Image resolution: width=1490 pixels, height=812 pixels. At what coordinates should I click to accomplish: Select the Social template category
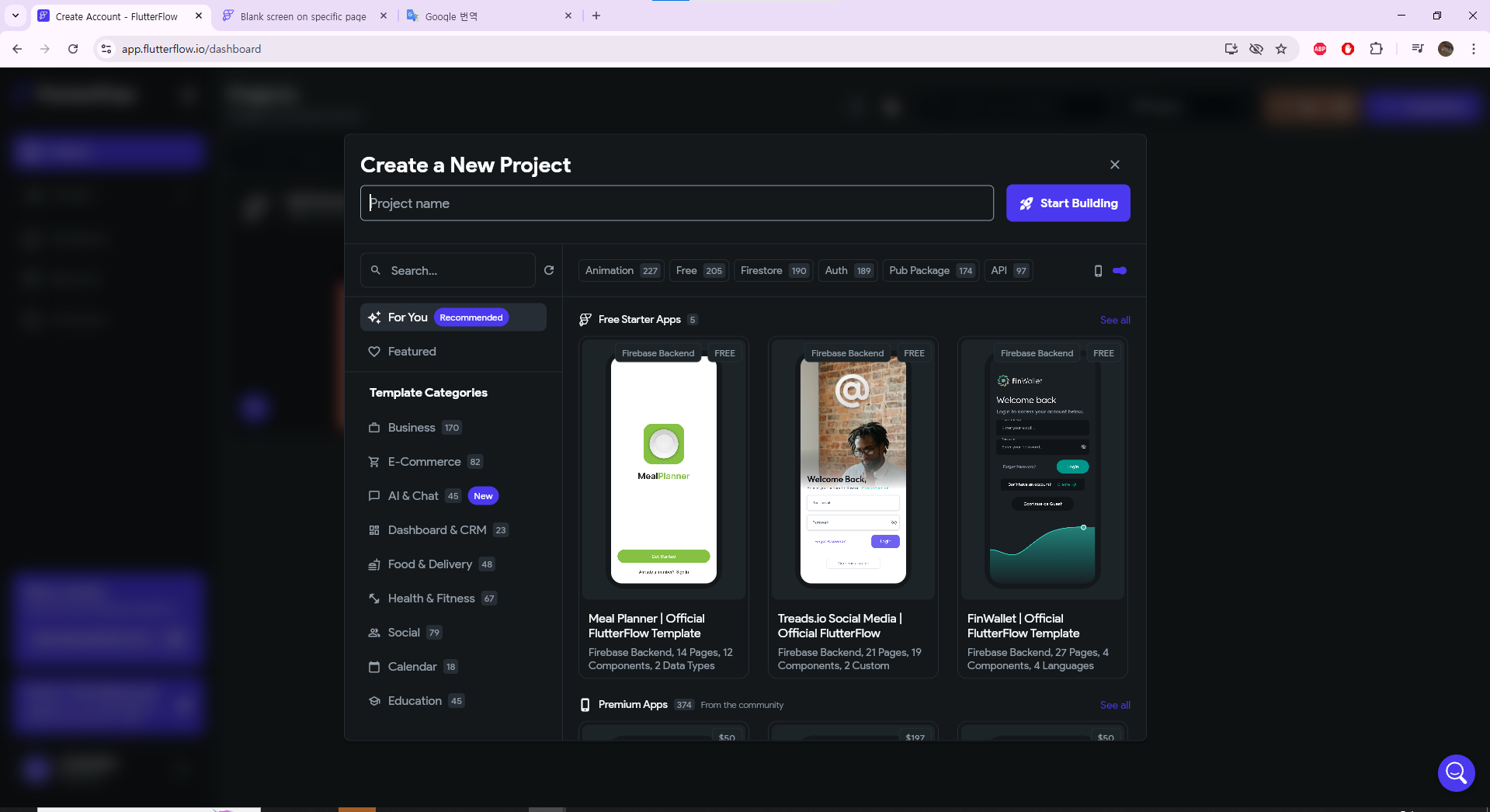point(453,633)
